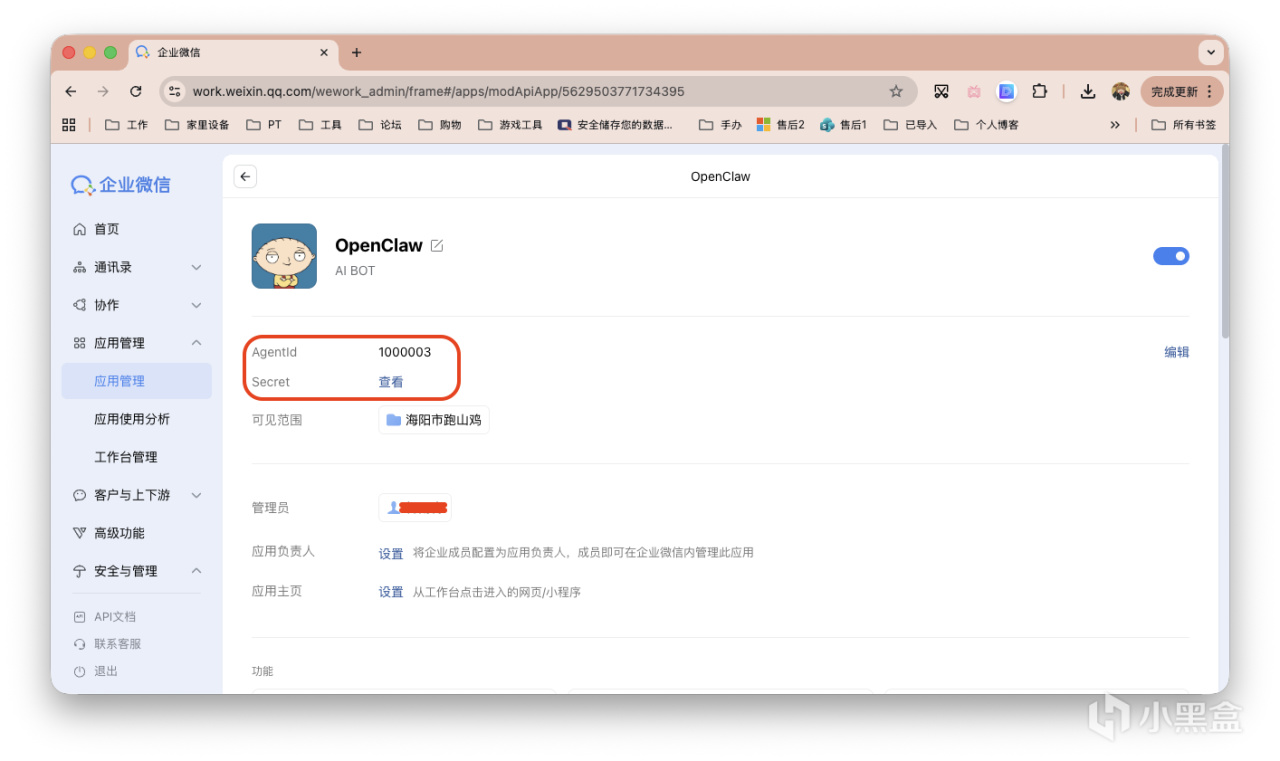Expand the 通讯录 sidebar section
The height and width of the screenshot is (761, 1280).
196,267
